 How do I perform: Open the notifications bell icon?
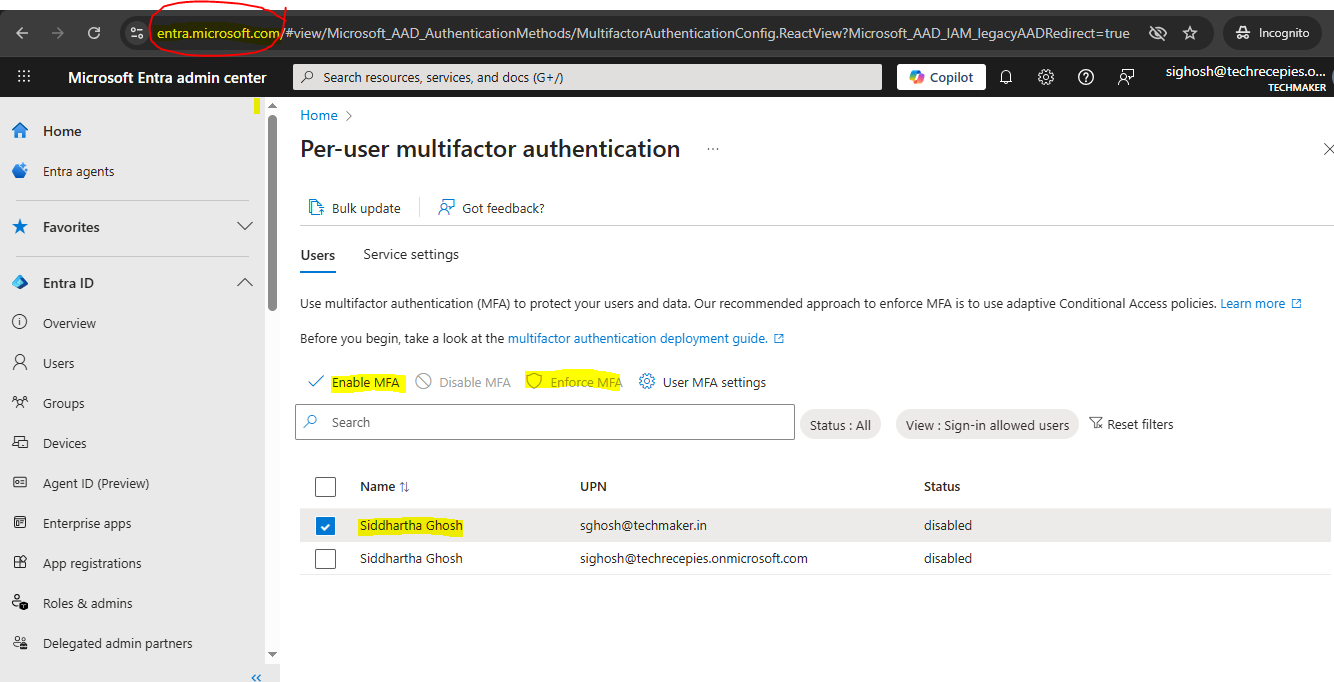(1006, 77)
